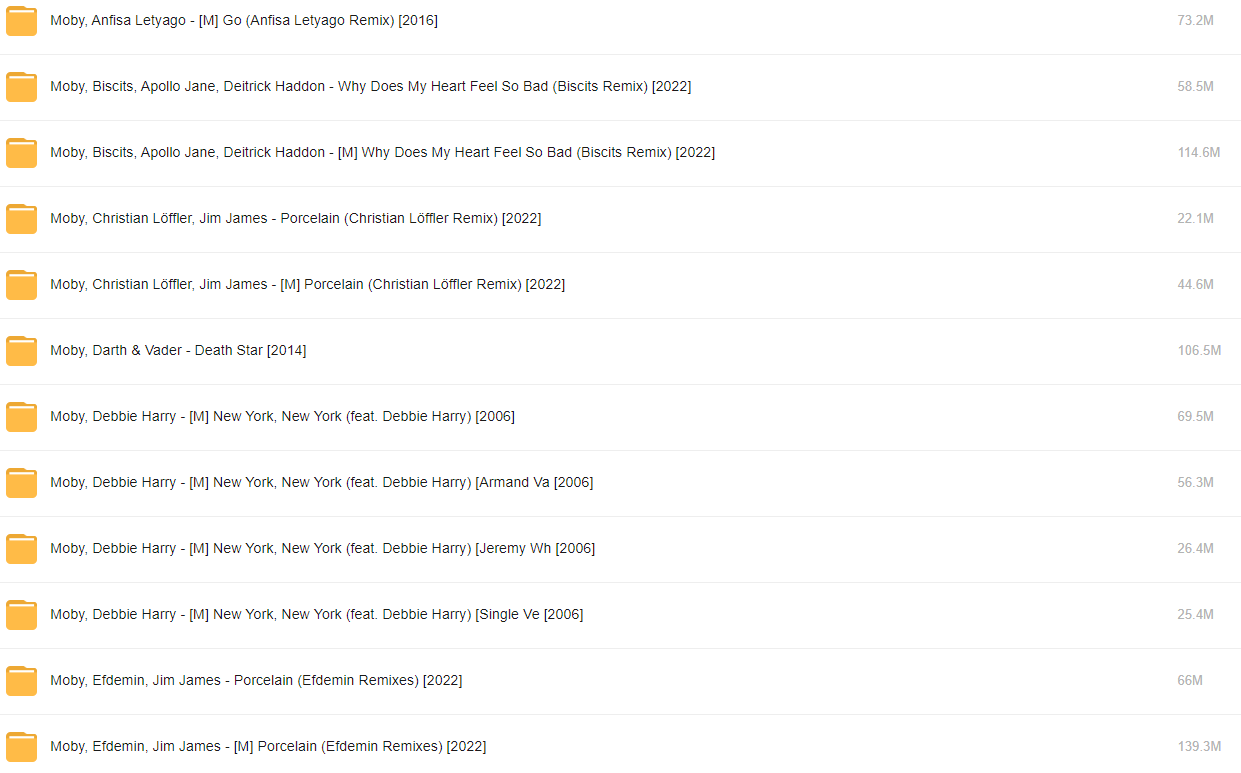Click folder icon of Porcelain (Efdemin Remixes) 66M
Viewport: 1241px width, 773px height.
click(x=21, y=681)
